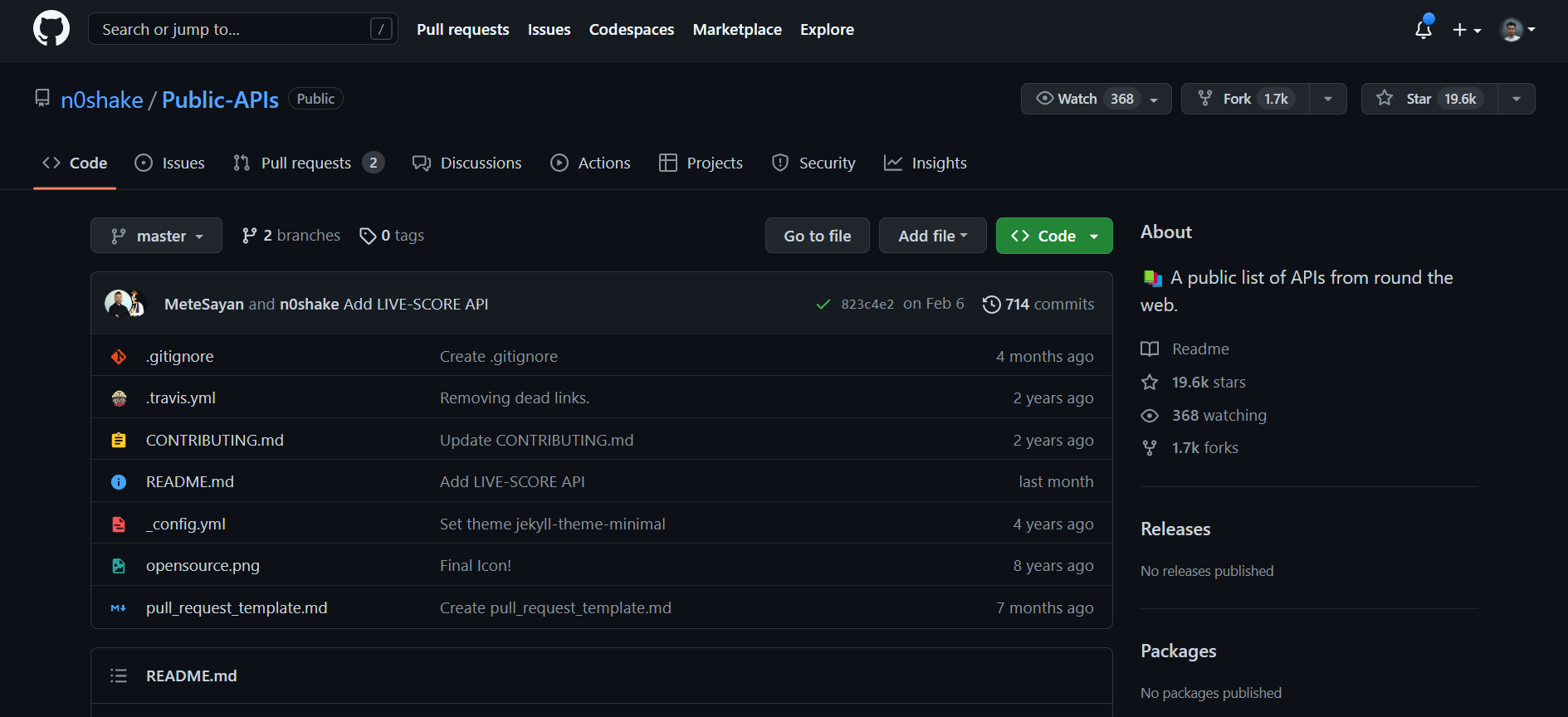Click the README.md info file icon

pyautogui.click(x=119, y=482)
